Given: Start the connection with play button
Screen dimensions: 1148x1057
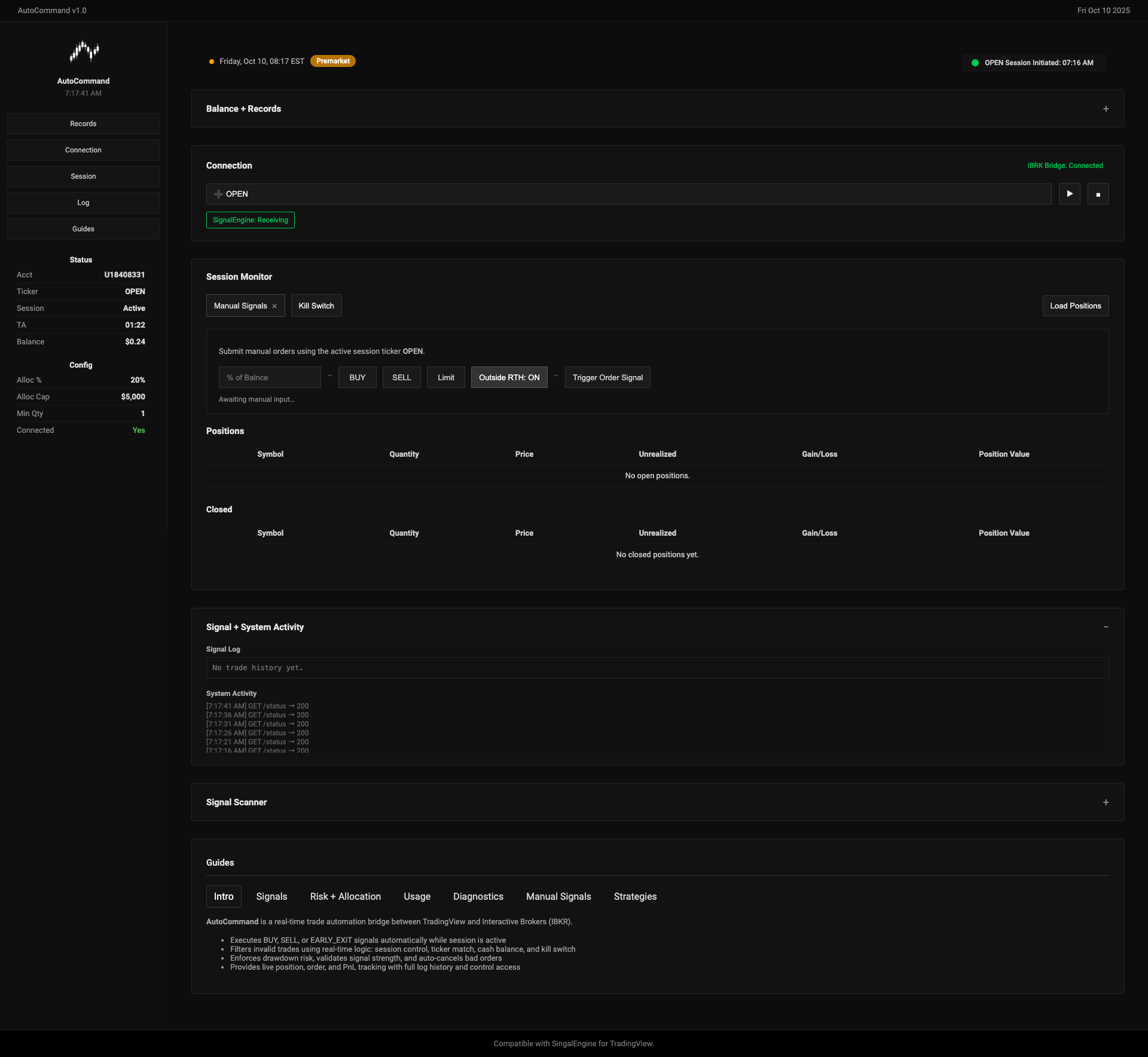Looking at the screenshot, I should point(1069,194).
